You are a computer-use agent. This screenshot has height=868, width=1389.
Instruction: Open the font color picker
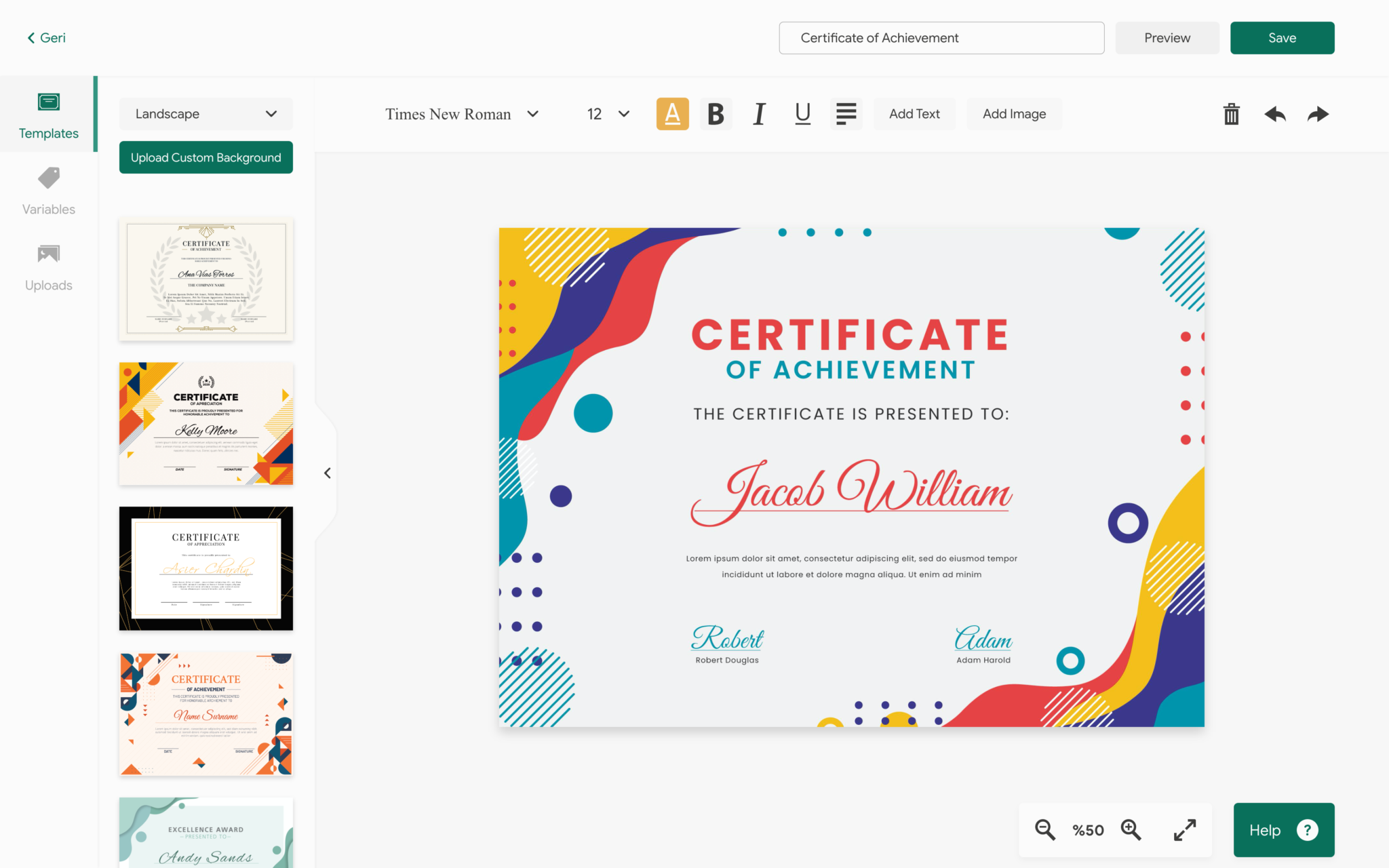(x=672, y=113)
